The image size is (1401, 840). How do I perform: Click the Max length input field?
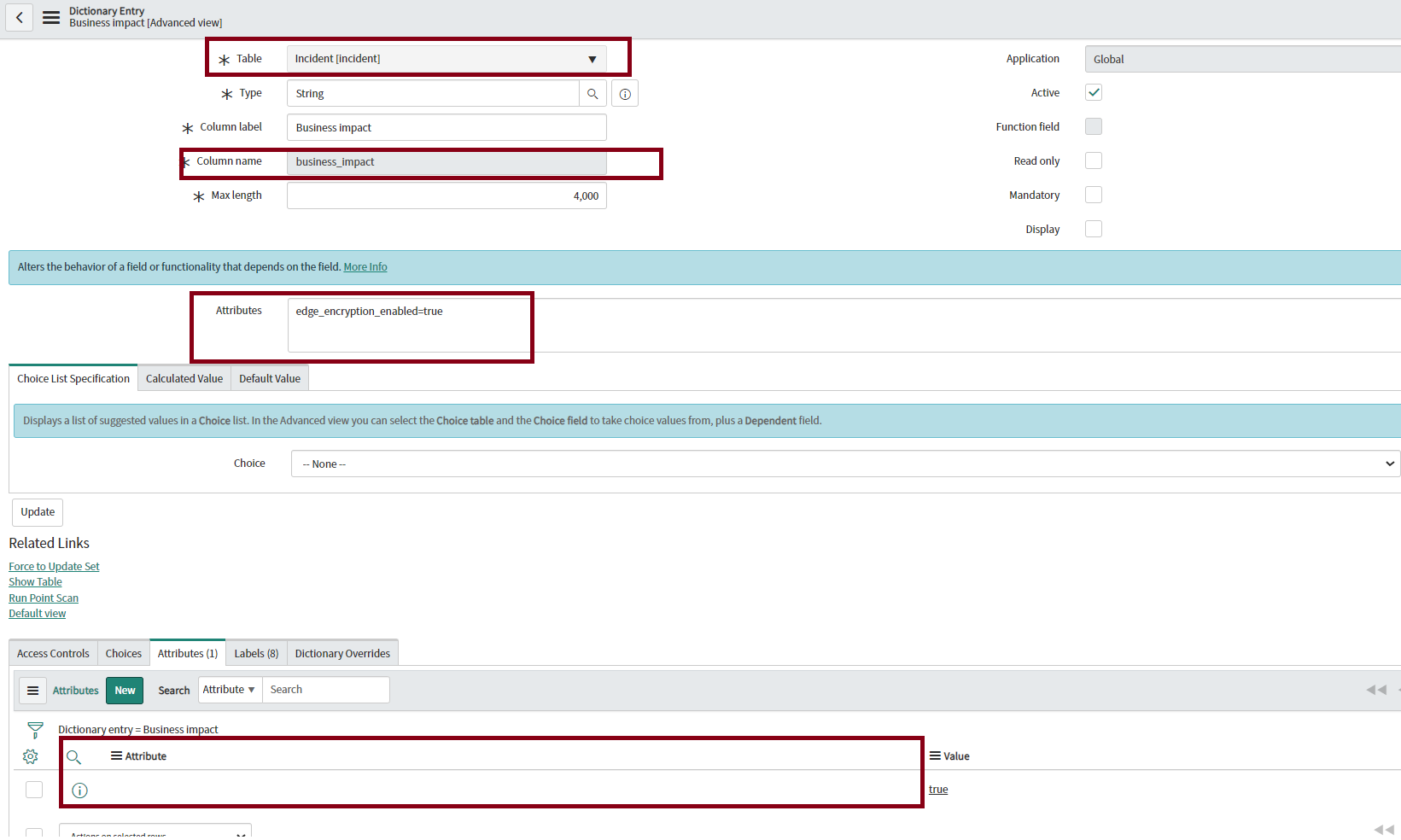446,196
